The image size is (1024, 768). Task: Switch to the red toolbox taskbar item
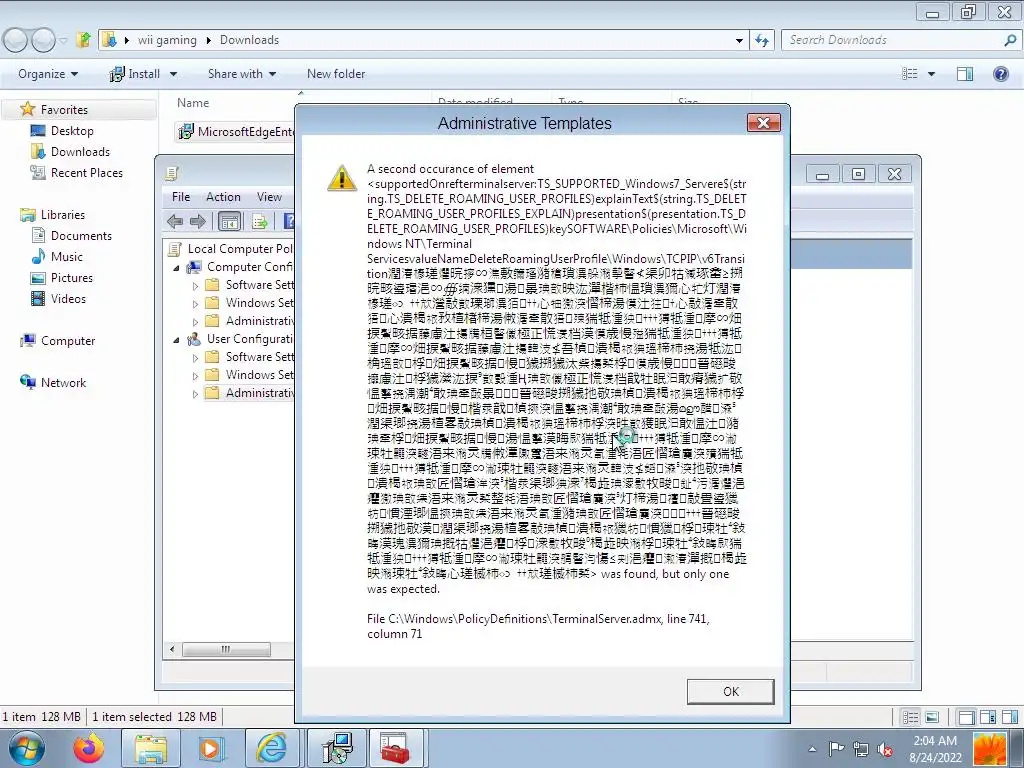click(x=395, y=748)
